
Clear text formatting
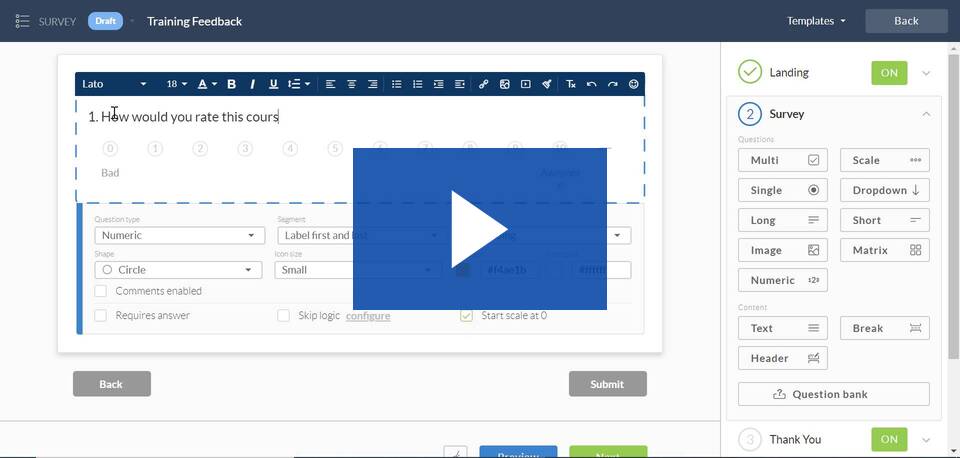click(571, 84)
